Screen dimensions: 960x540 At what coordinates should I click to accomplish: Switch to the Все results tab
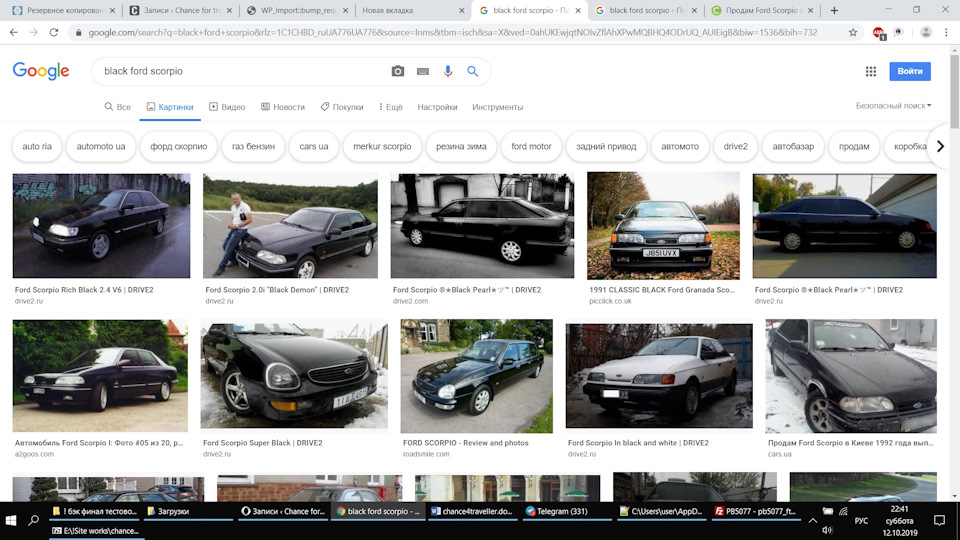pyautogui.click(x=118, y=107)
